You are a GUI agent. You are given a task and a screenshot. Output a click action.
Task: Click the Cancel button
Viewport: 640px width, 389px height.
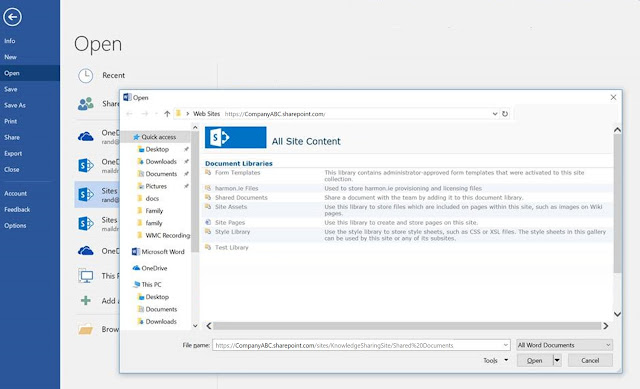590,360
